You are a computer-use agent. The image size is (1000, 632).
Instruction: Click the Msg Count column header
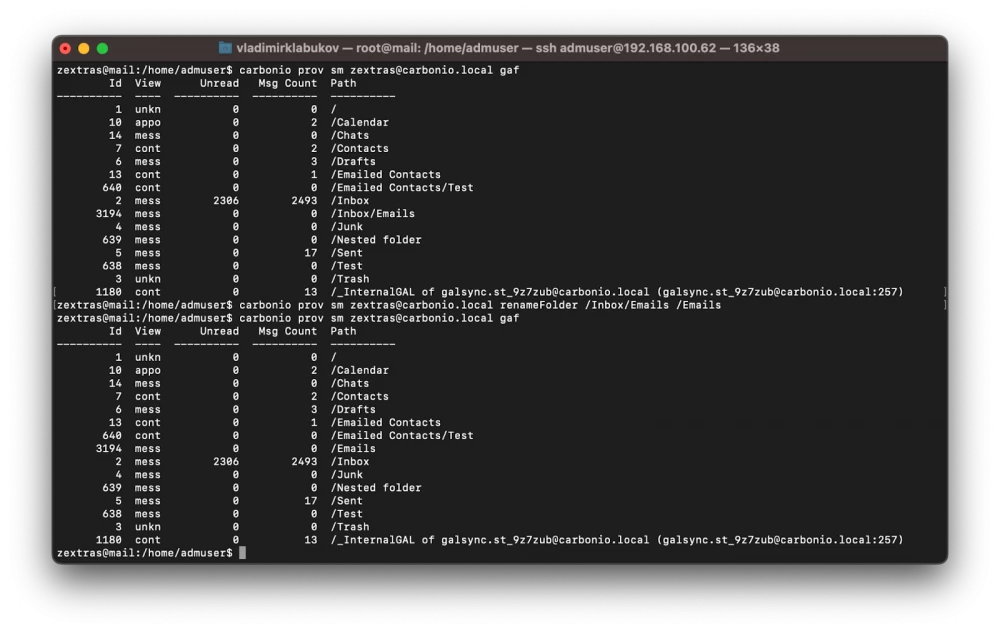click(285, 82)
